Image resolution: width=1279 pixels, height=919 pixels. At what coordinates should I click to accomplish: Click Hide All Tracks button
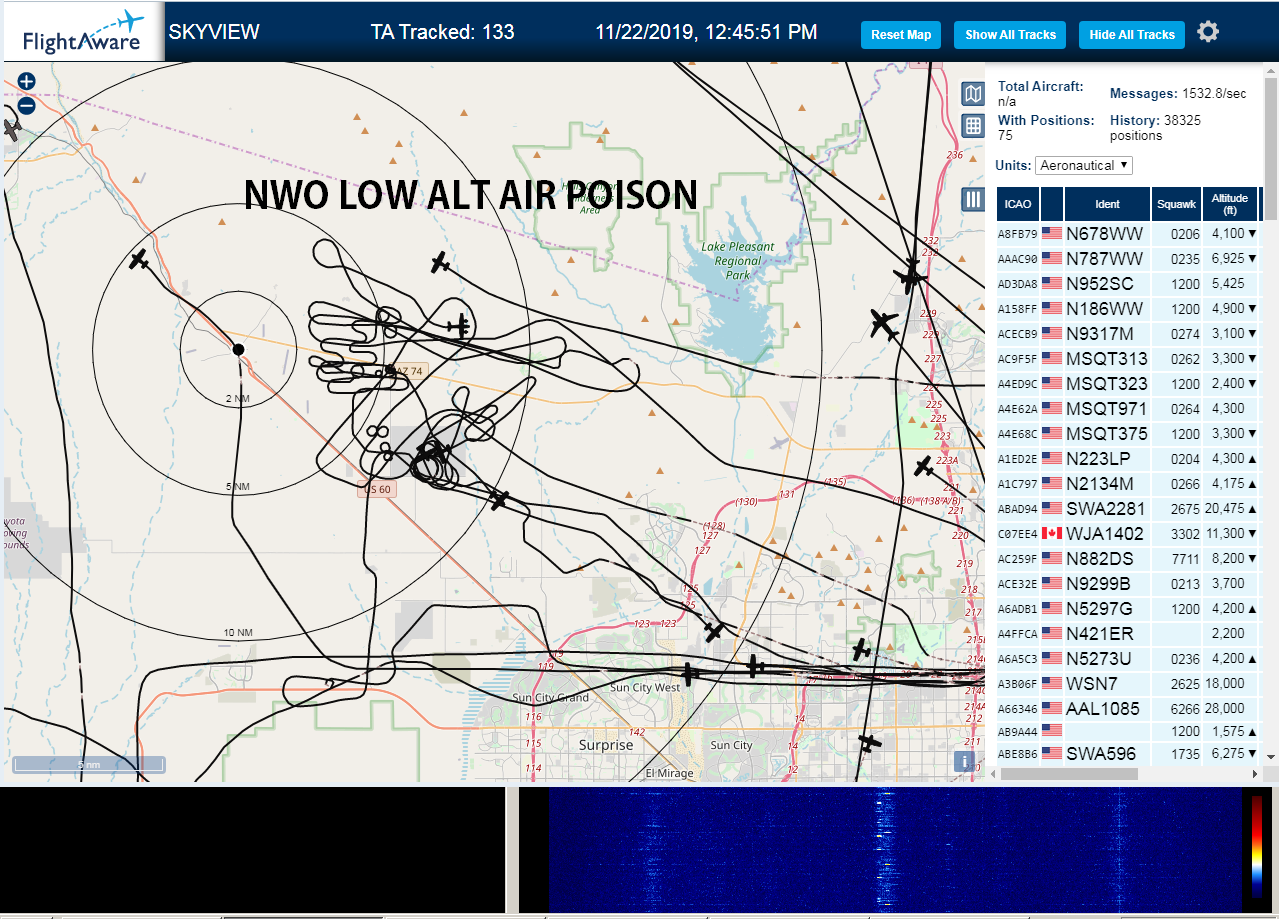click(1132, 34)
